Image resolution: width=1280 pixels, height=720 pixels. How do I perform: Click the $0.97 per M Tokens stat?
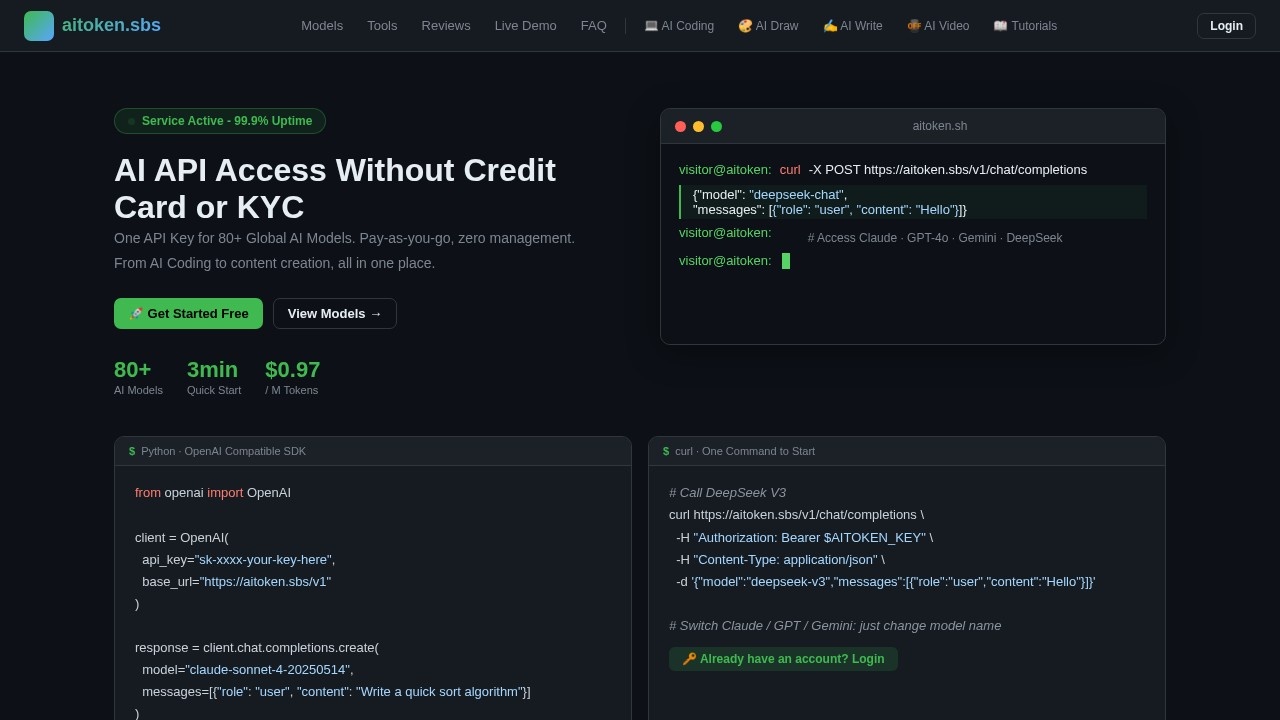(293, 377)
